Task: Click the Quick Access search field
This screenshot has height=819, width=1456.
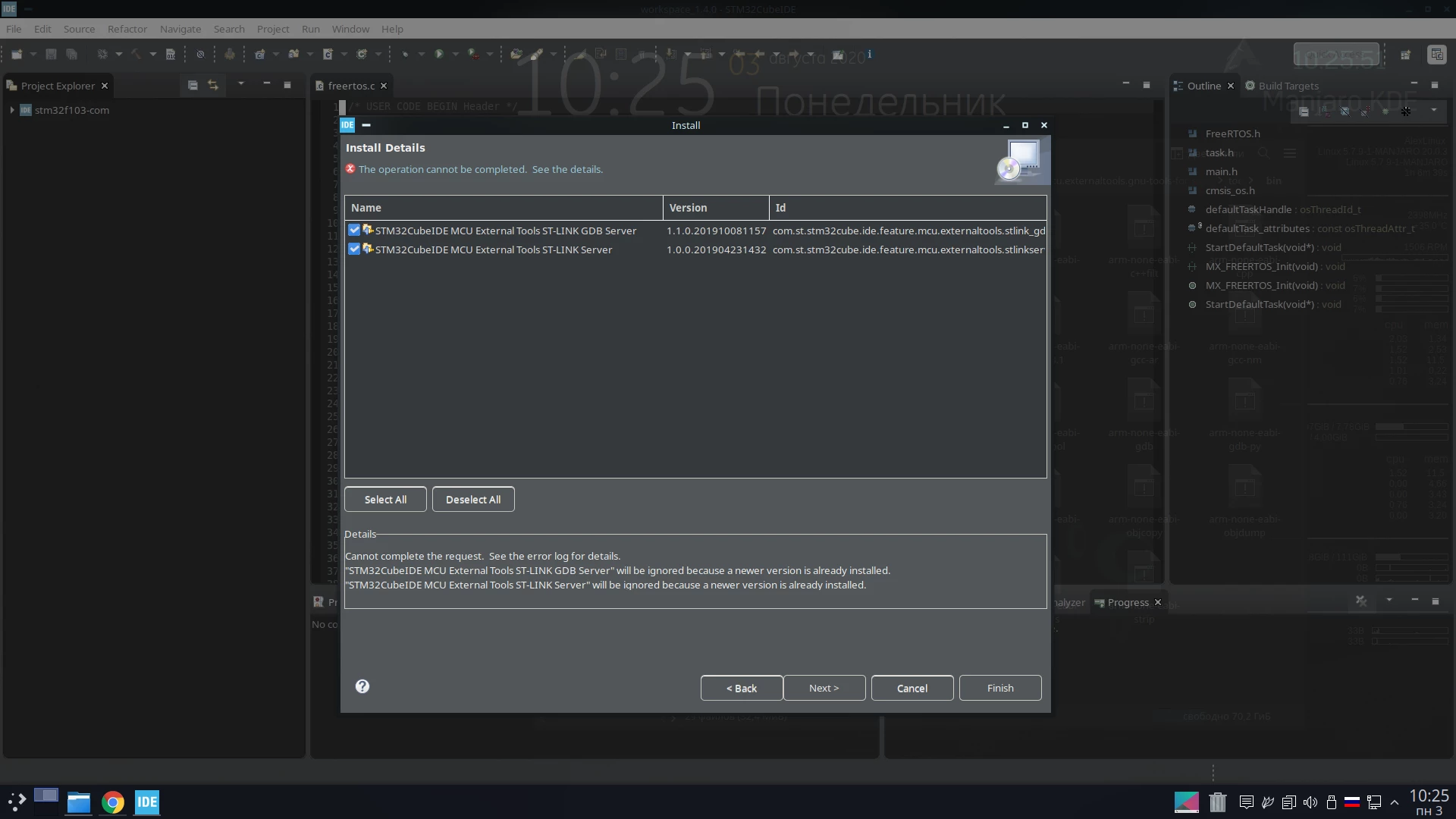Action: 1336,55
